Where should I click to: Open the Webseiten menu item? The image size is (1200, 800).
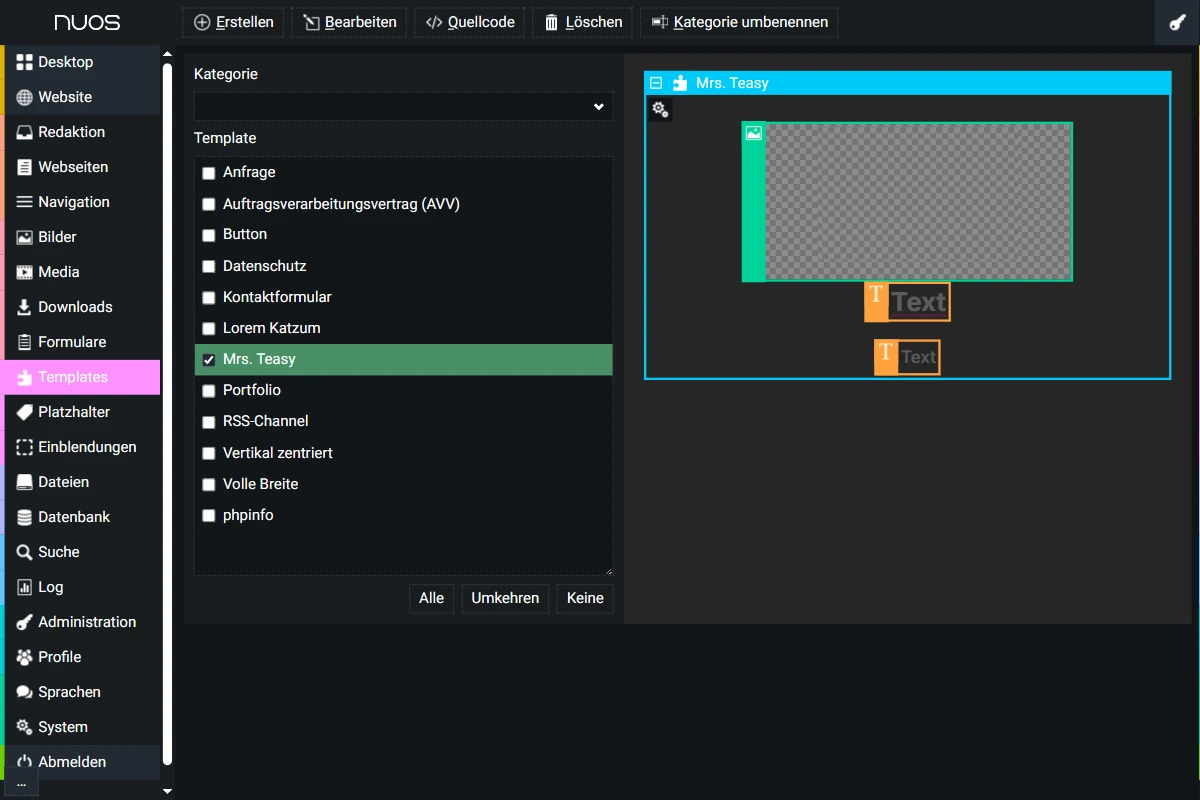72,167
